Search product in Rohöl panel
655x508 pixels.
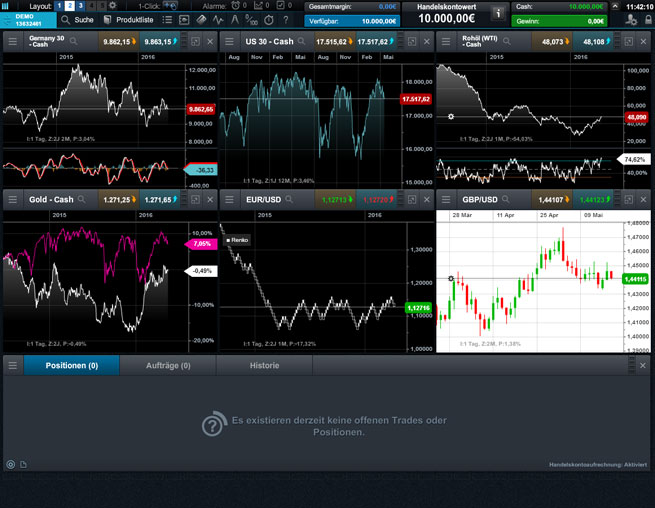(x=507, y=41)
